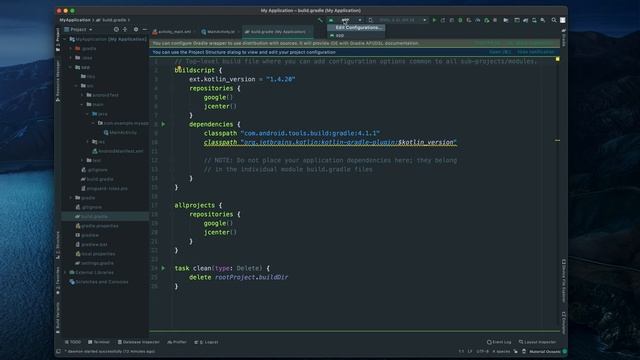Click the Open link in Project Structure banner
This screenshot has height=360, width=640.
tap(500, 52)
